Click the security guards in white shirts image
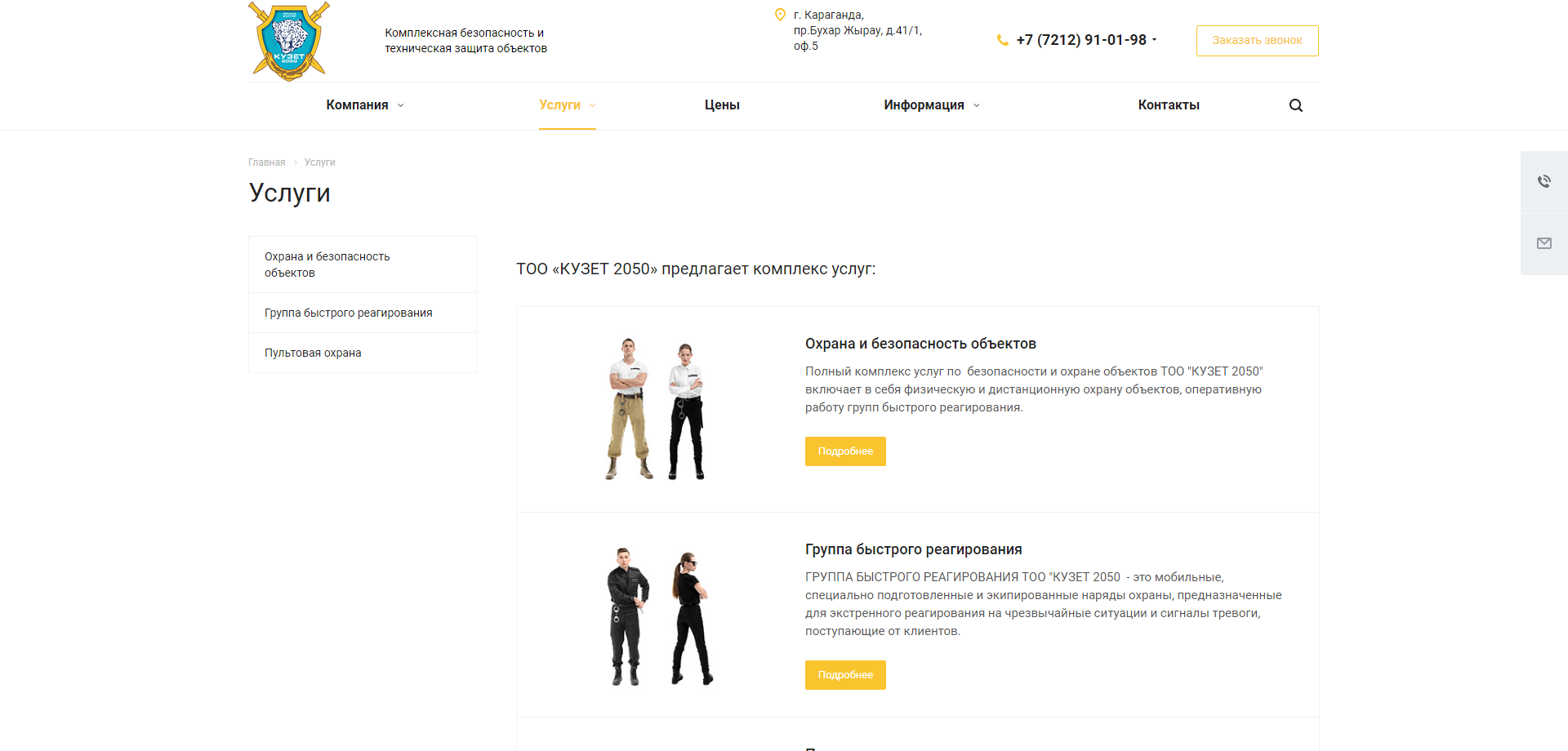Screen dimensions: 1568x751 tap(655, 409)
